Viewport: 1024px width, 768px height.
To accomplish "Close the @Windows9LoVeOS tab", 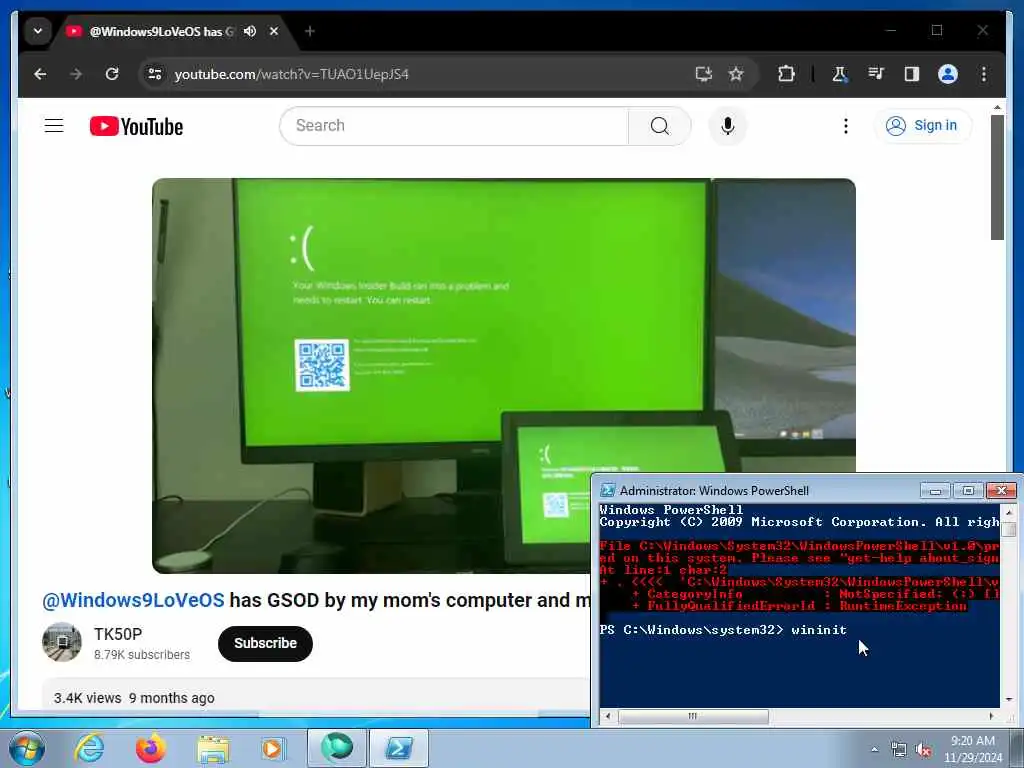I will (x=274, y=31).
